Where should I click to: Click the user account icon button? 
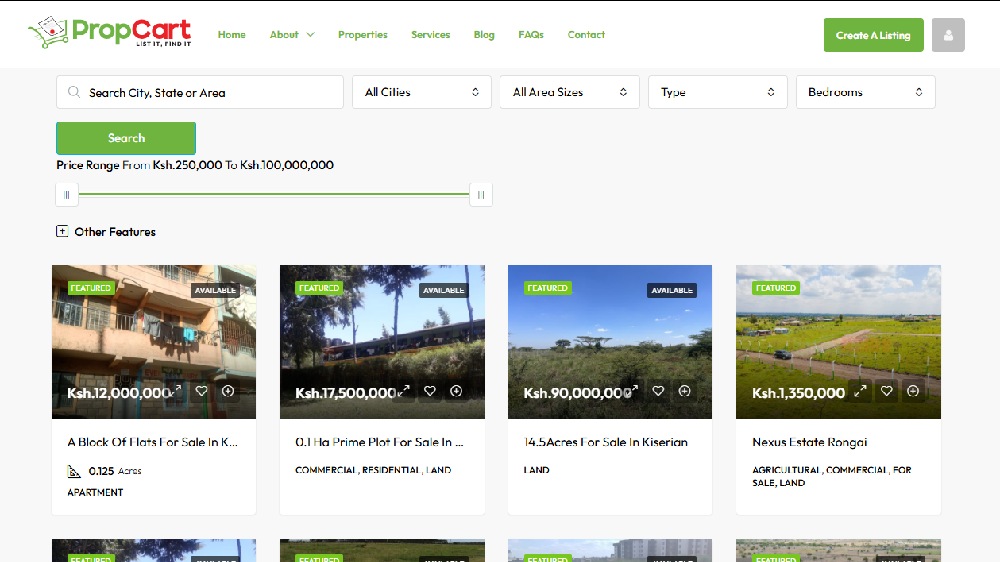tap(948, 35)
